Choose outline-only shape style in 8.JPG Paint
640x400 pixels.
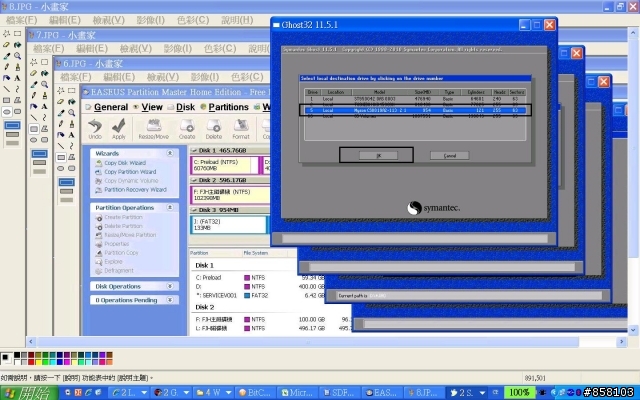(12, 125)
